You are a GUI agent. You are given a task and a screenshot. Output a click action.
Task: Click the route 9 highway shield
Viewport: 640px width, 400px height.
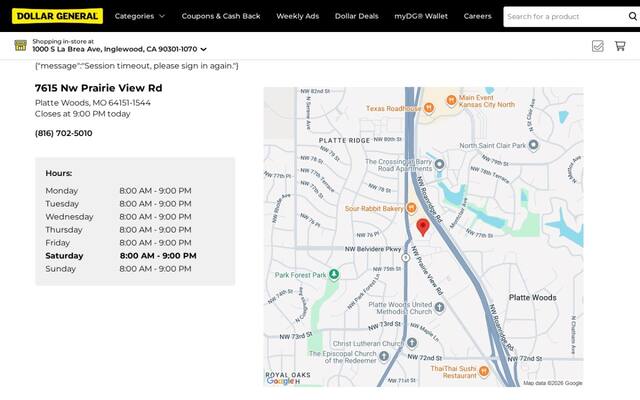(x=405, y=258)
